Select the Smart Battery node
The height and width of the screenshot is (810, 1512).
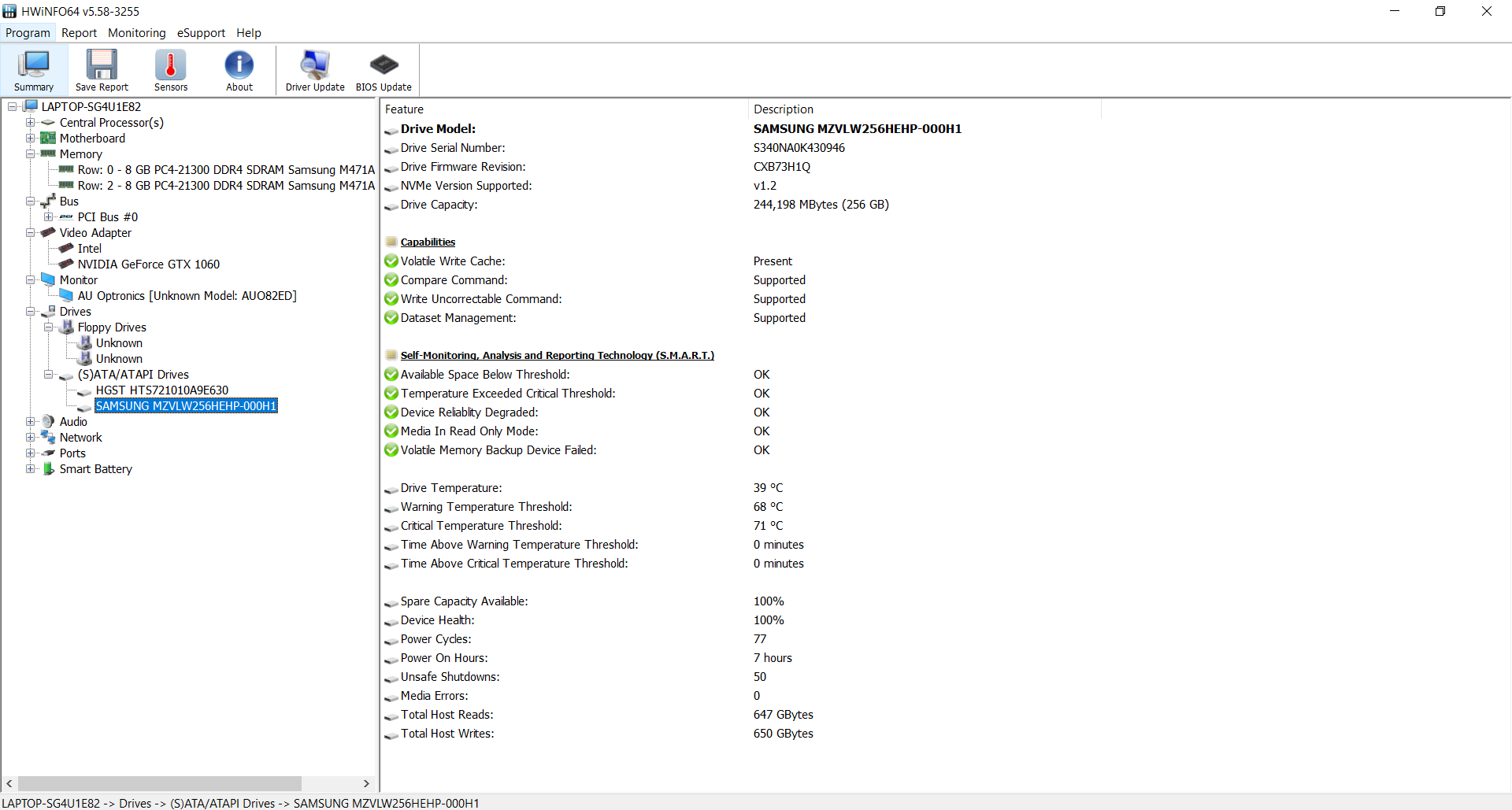[x=96, y=469]
